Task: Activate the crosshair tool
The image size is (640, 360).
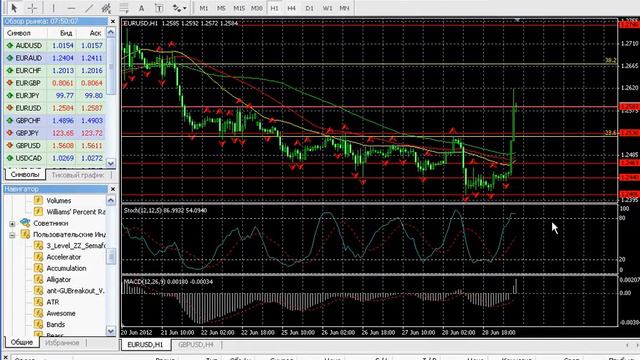Action: pos(32,8)
